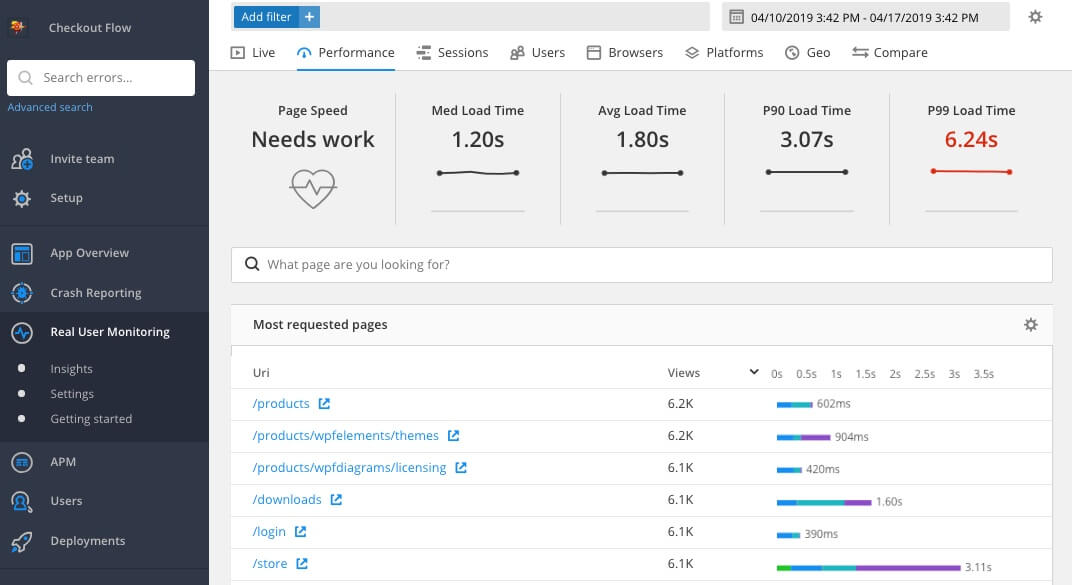Click the Needs work page speed text

[313, 139]
